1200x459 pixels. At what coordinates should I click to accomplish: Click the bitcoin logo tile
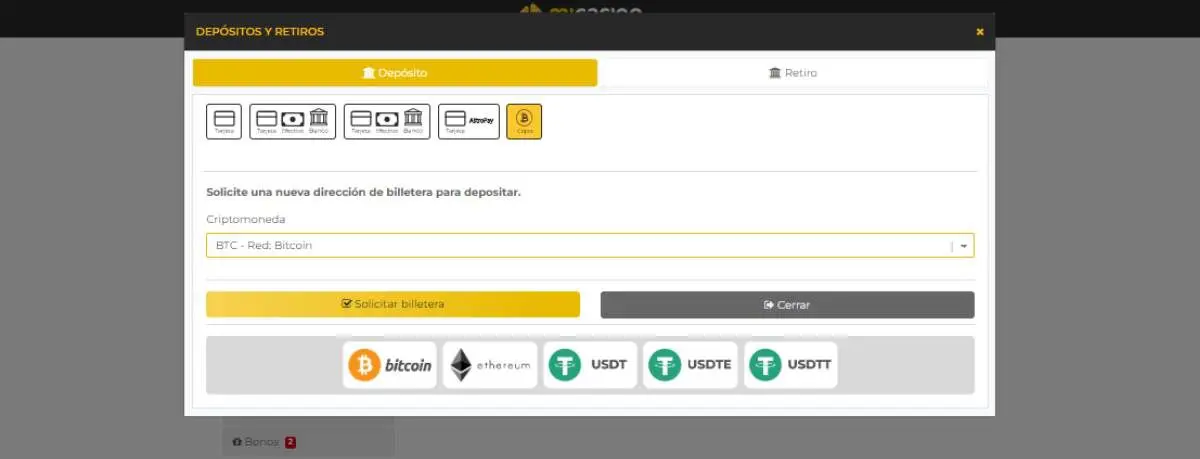390,365
